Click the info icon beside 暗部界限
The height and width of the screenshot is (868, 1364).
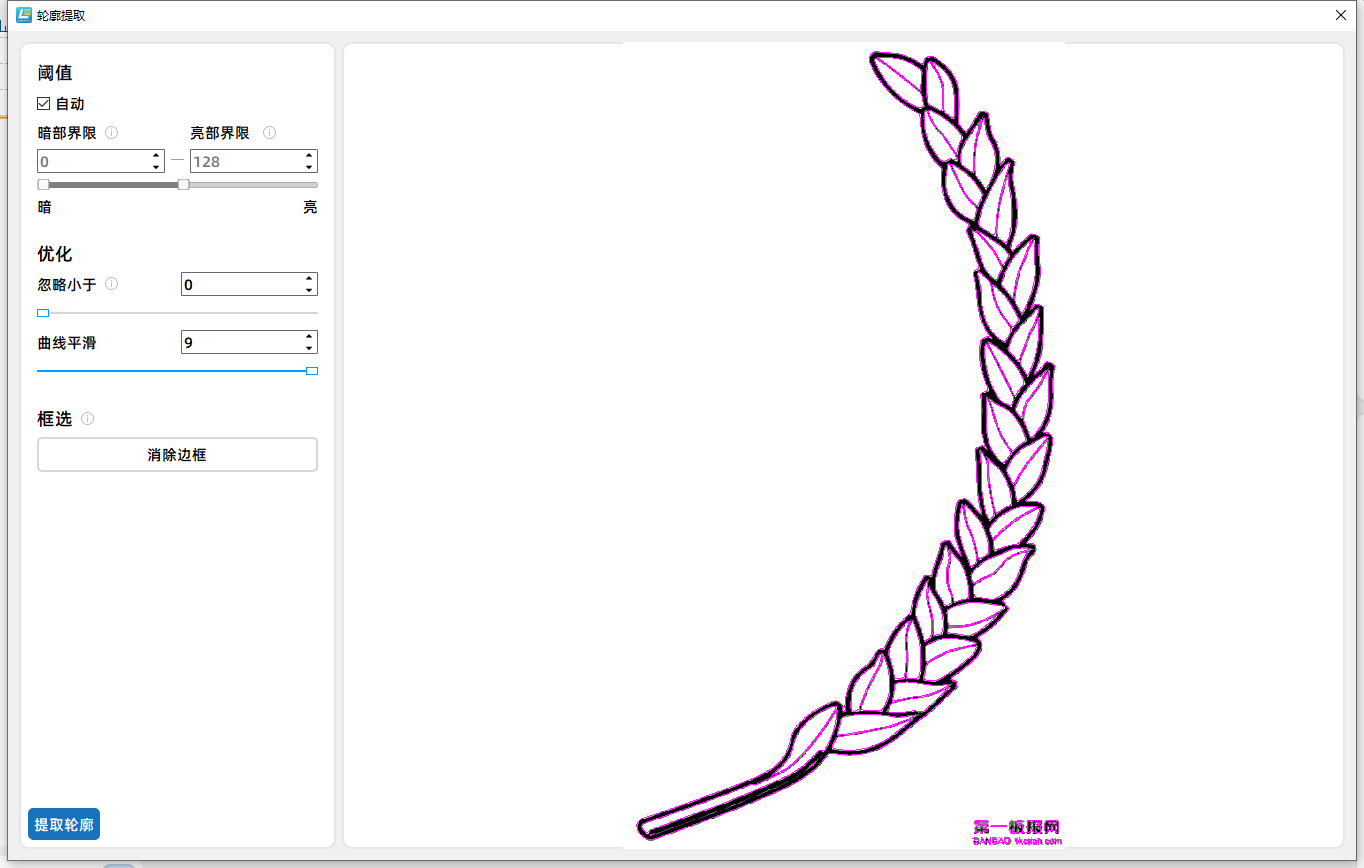click(112, 133)
